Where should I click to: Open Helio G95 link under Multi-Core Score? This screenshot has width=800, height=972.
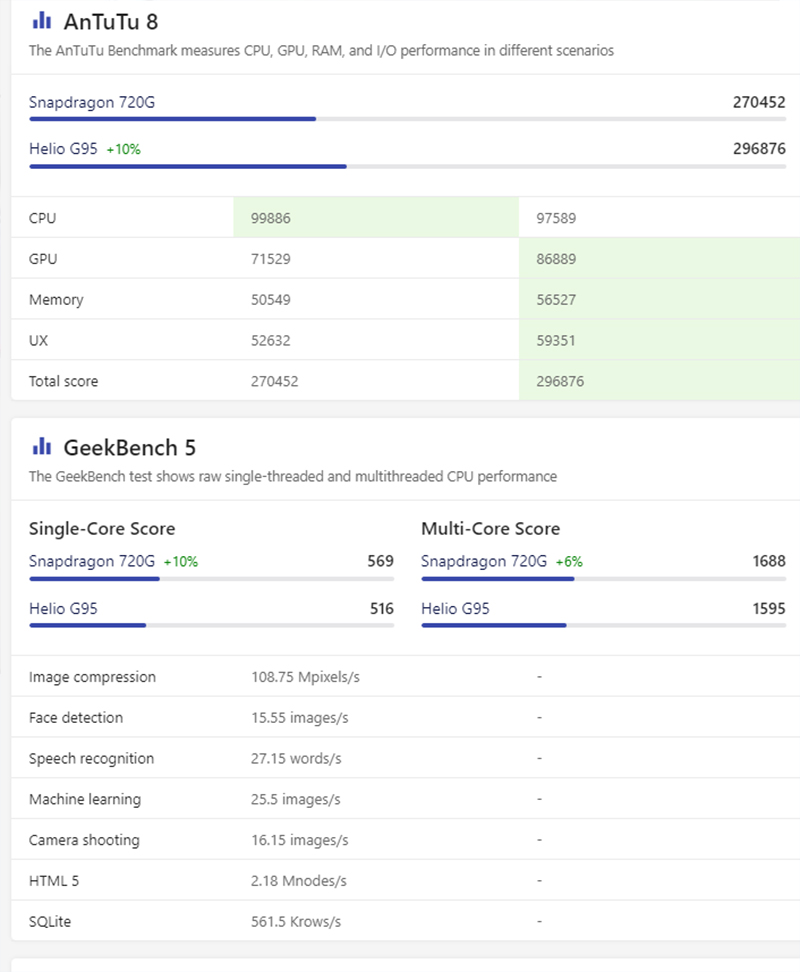(455, 608)
